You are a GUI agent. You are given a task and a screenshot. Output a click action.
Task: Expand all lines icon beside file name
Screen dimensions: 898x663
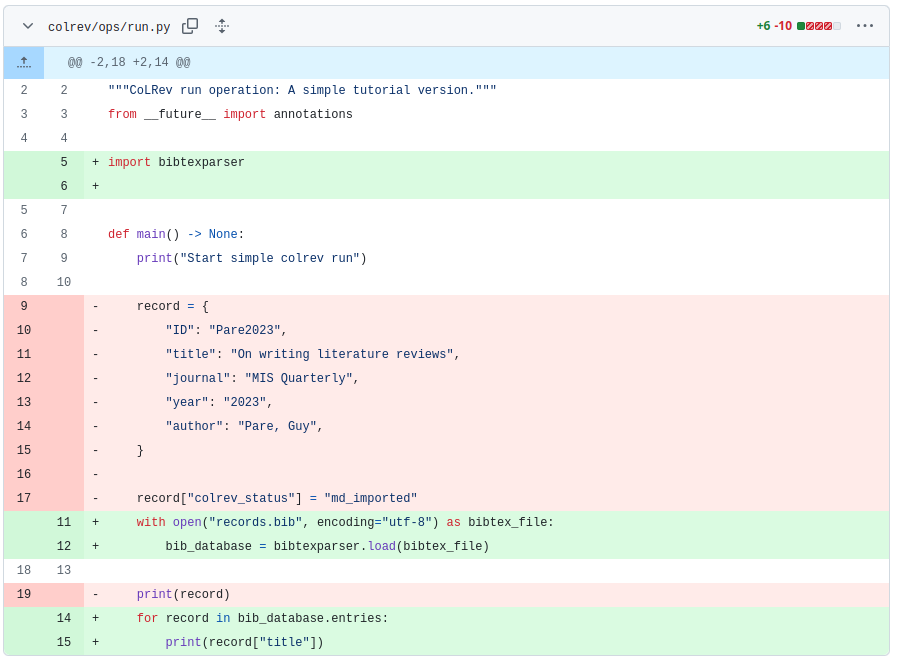(x=222, y=26)
